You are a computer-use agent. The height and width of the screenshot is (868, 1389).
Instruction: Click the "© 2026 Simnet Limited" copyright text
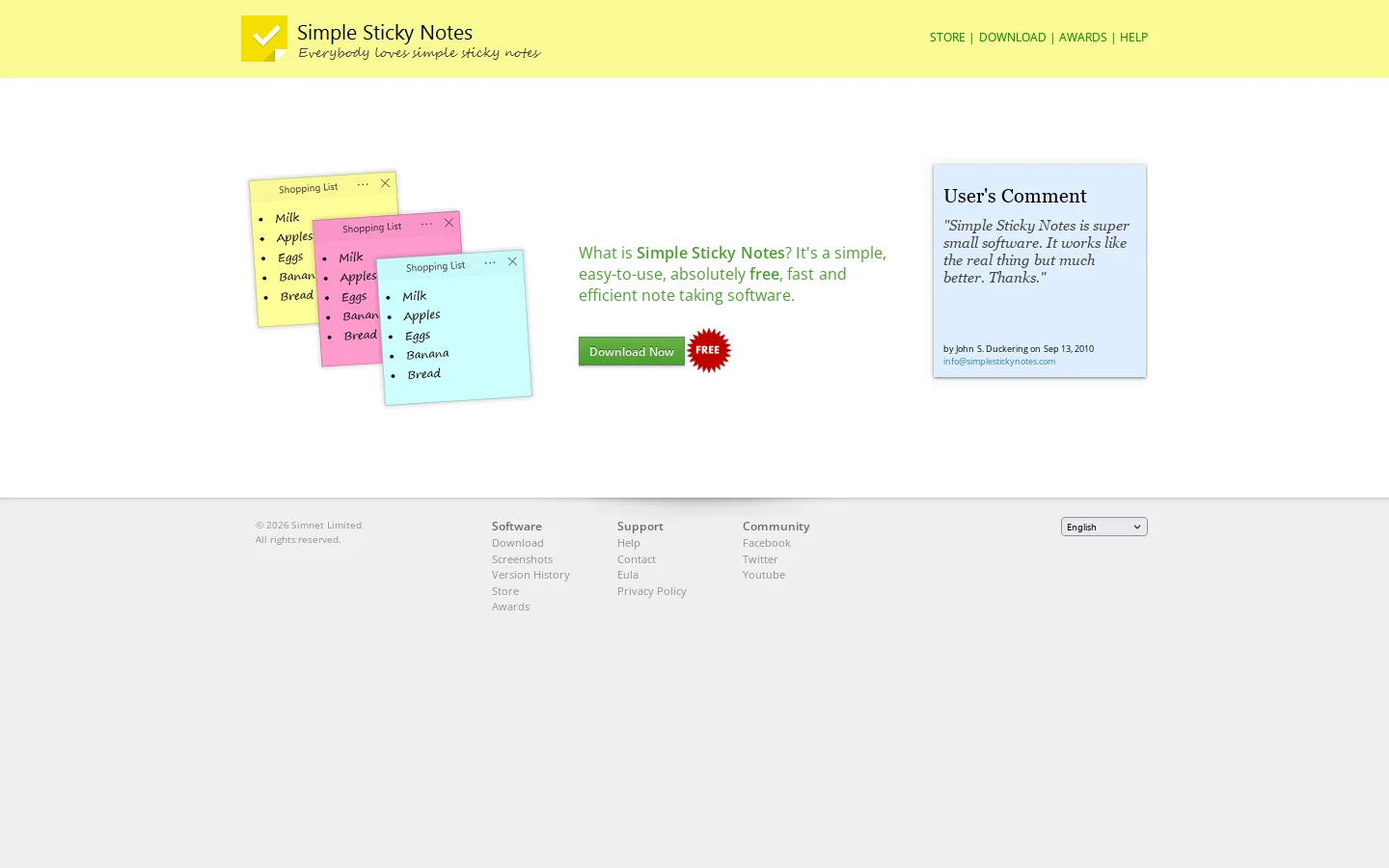[309, 526]
